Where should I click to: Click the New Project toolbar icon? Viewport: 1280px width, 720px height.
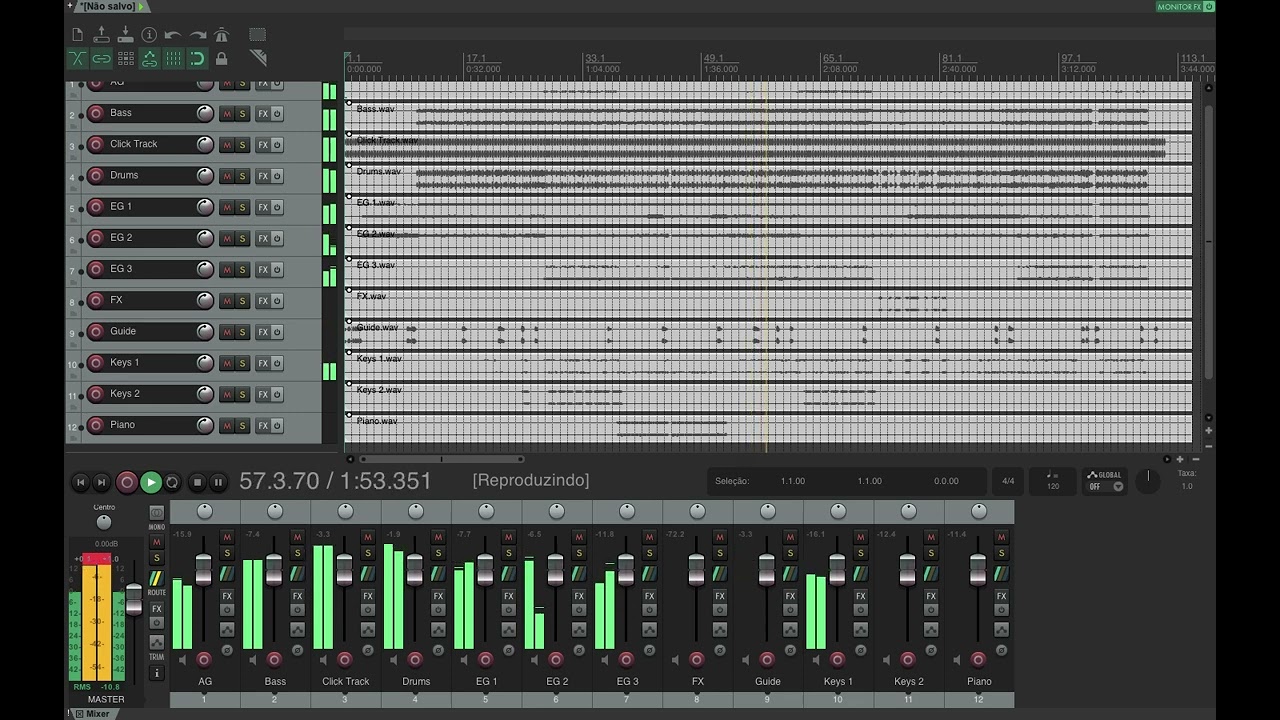click(78, 35)
